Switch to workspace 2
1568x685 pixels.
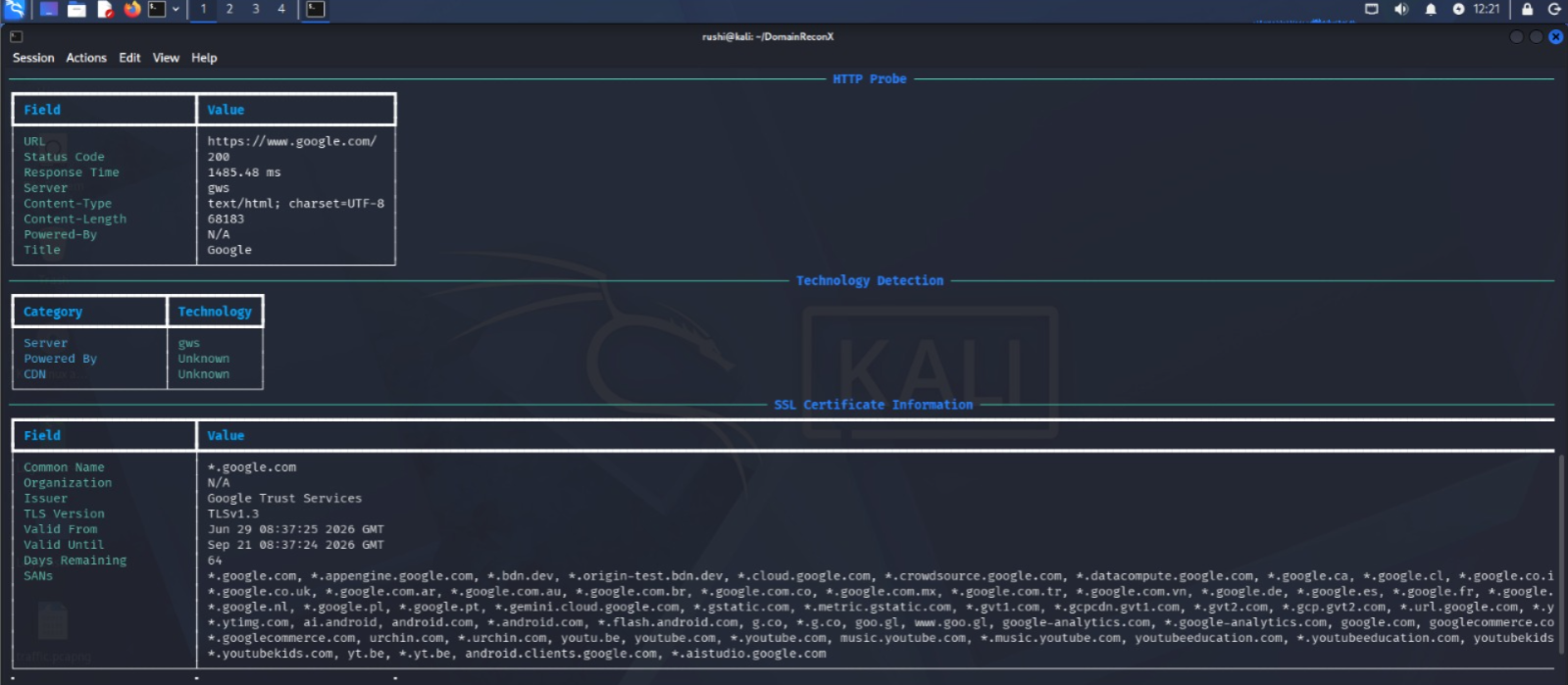(x=229, y=9)
